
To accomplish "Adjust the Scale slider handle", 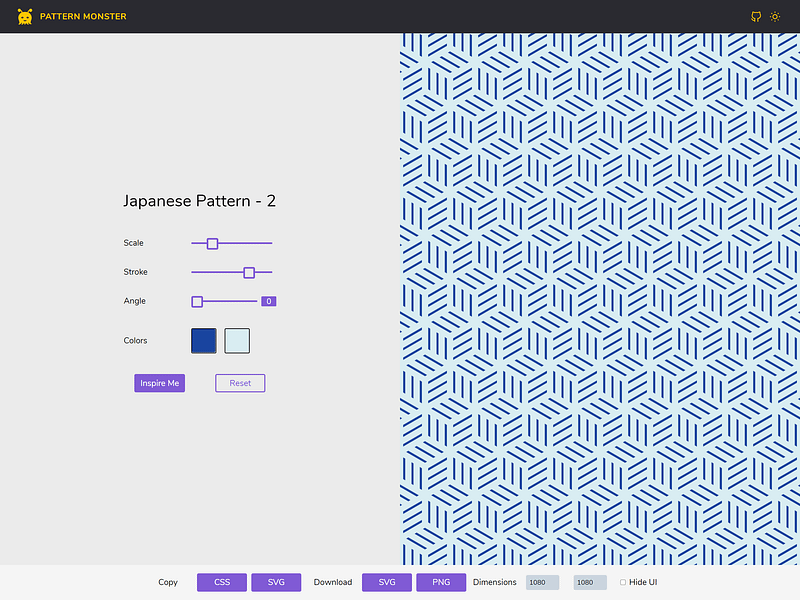I will click(x=212, y=242).
